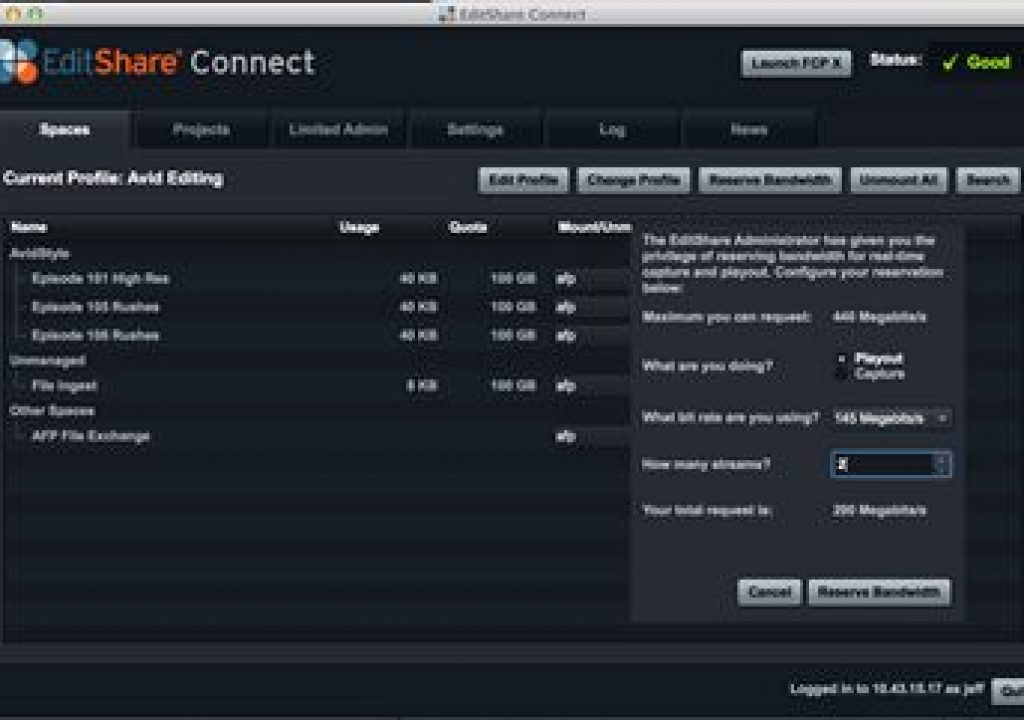Select the Playout radio option
The height and width of the screenshot is (720, 1024).
click(842, 358)
